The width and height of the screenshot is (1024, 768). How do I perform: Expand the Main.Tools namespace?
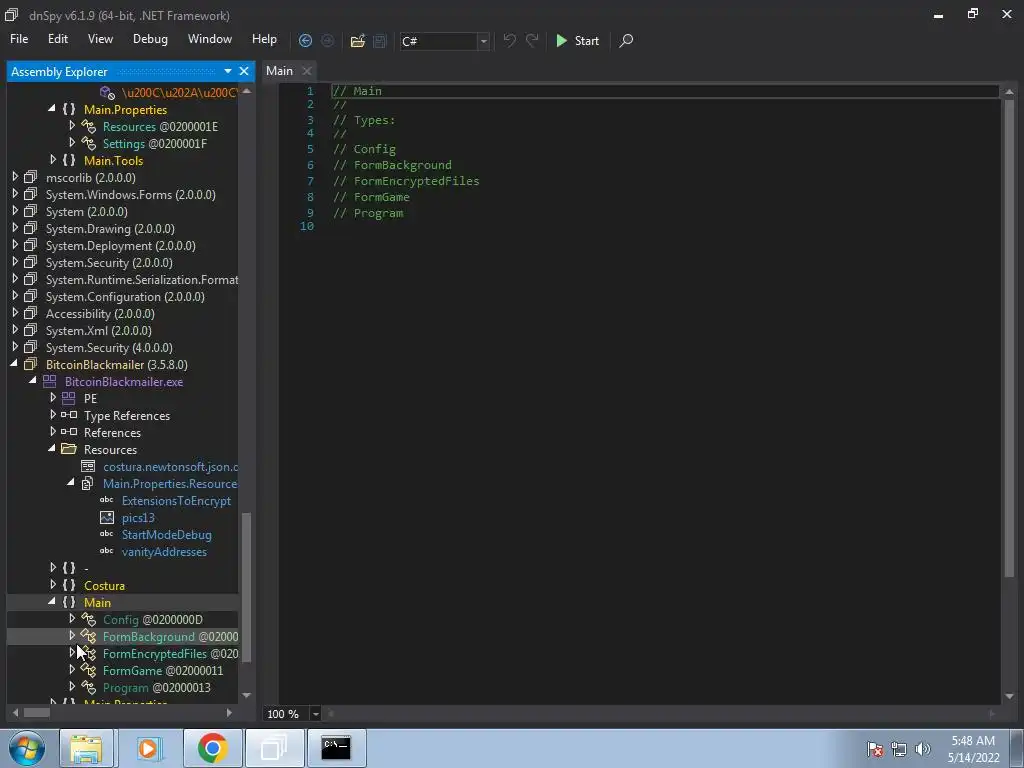click(x=53, y=159)
